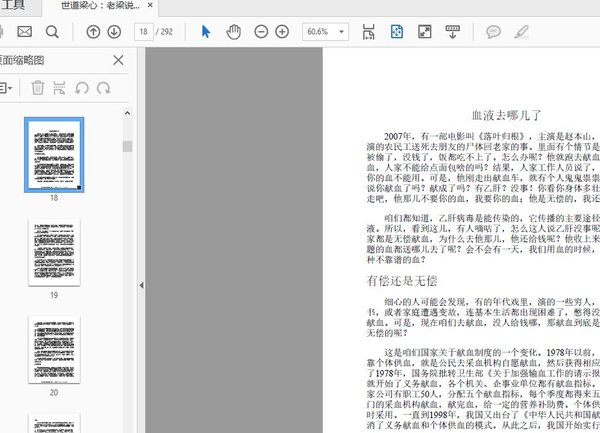Image resolution: width=600 pixels, height=433 pixels.
Task: Zoom in with the plus button
Action: [x=282, y=32]
